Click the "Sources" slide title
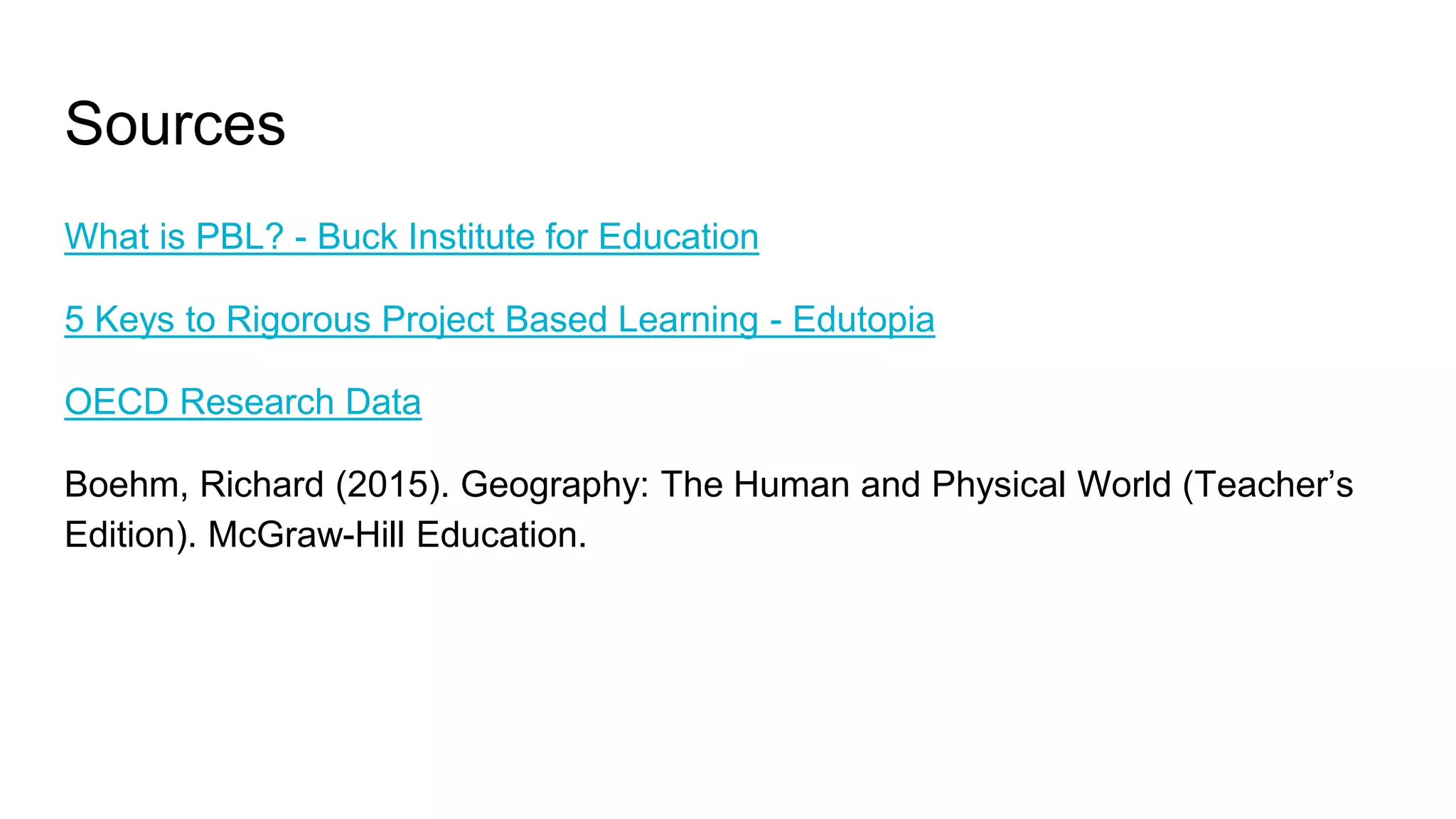This screenshot has height=819, width=1456. pos(175,124)
